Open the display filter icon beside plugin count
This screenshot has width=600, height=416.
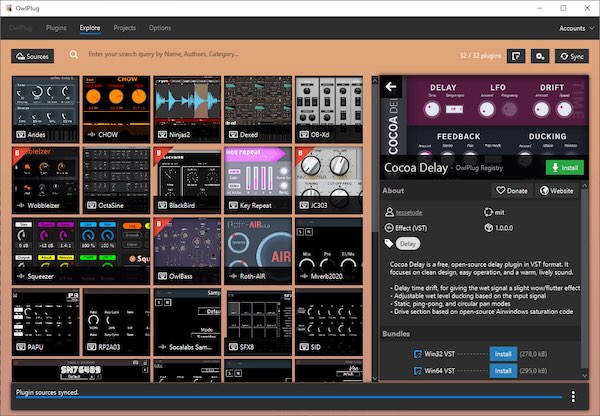click(x=517, y=56)
